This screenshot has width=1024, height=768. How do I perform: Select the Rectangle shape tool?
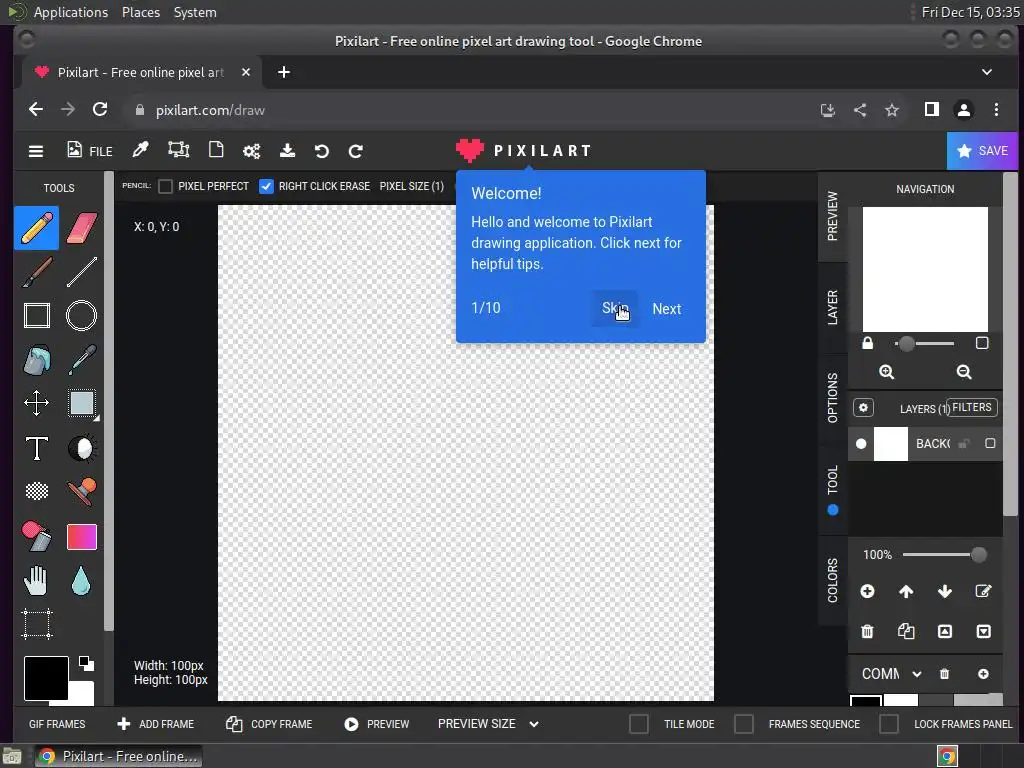pyautogui.click(x=37, y=315)
